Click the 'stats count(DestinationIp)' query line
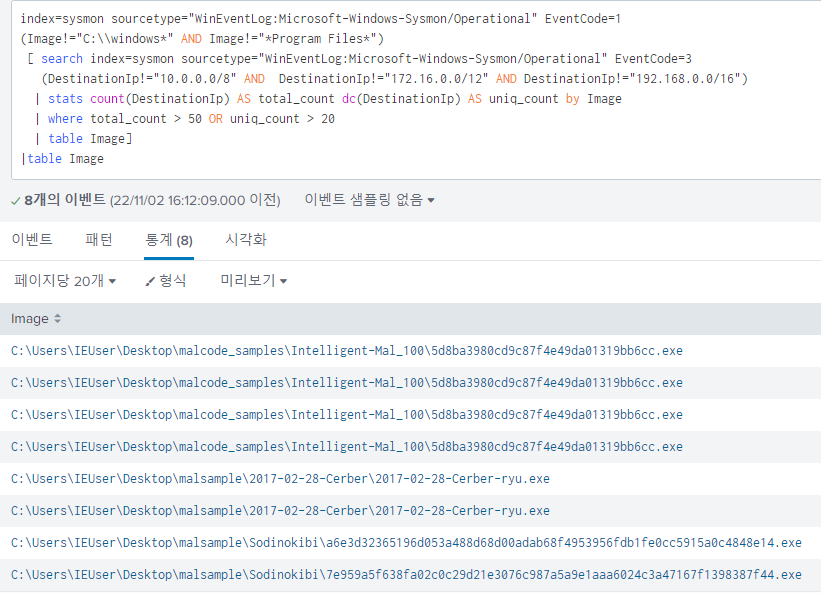 (328, 99)
